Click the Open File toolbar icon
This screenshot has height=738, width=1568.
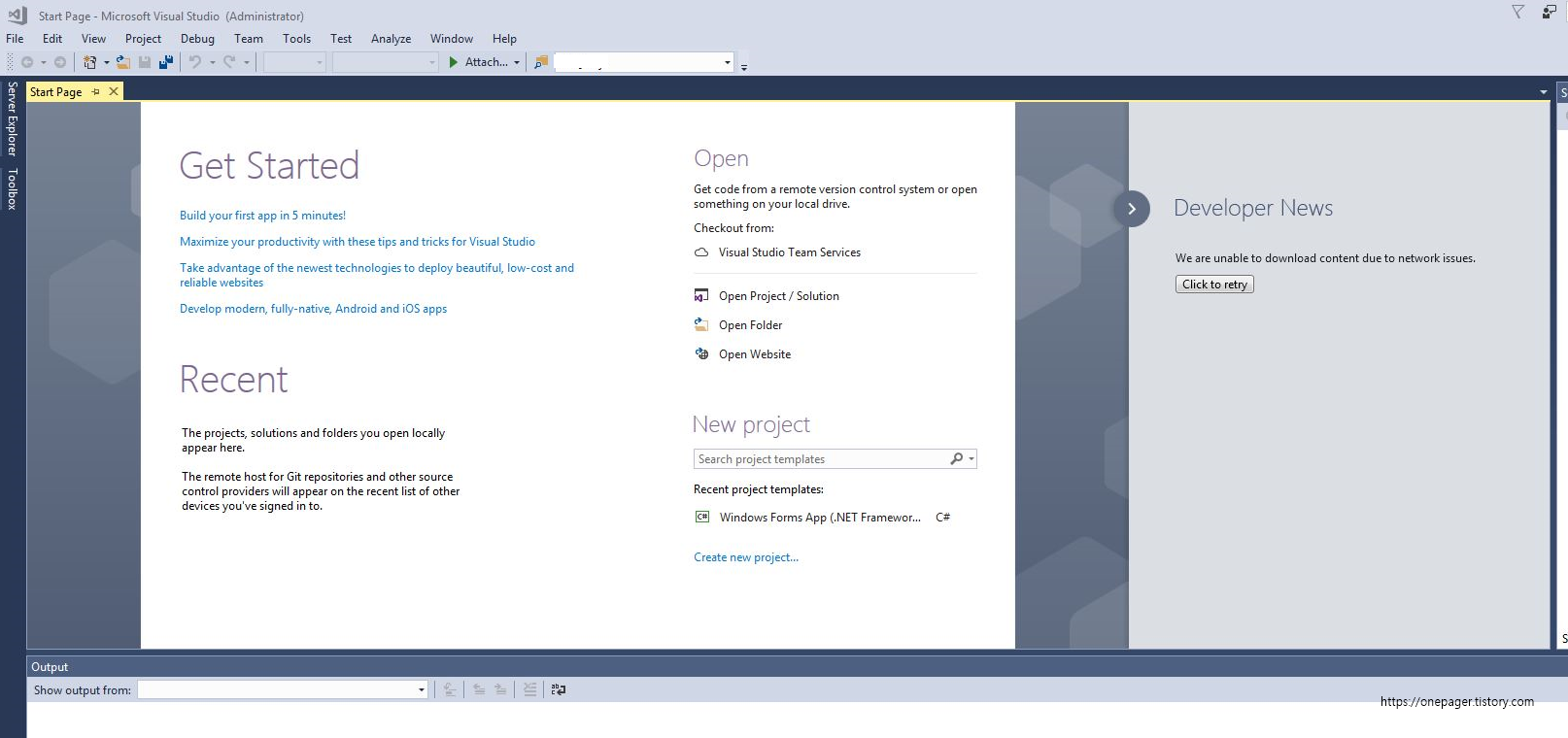tap(123, 62)
